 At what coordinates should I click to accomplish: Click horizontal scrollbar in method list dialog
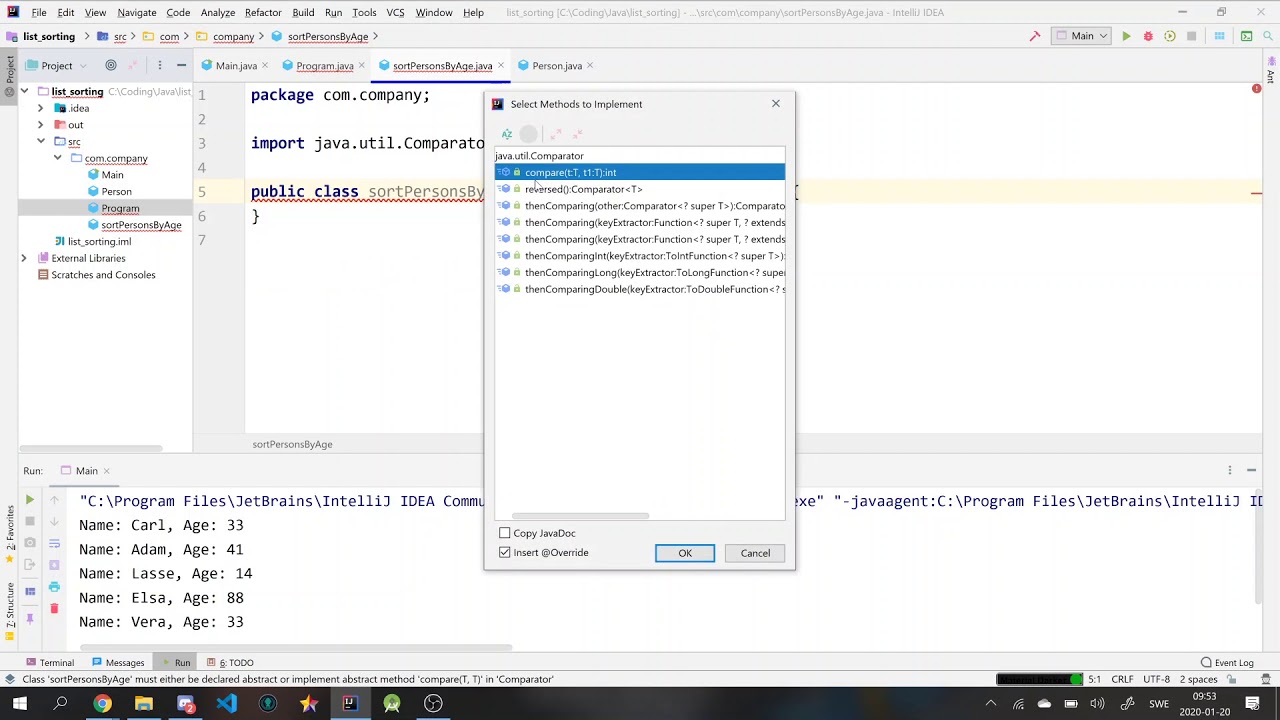point(580,516)
